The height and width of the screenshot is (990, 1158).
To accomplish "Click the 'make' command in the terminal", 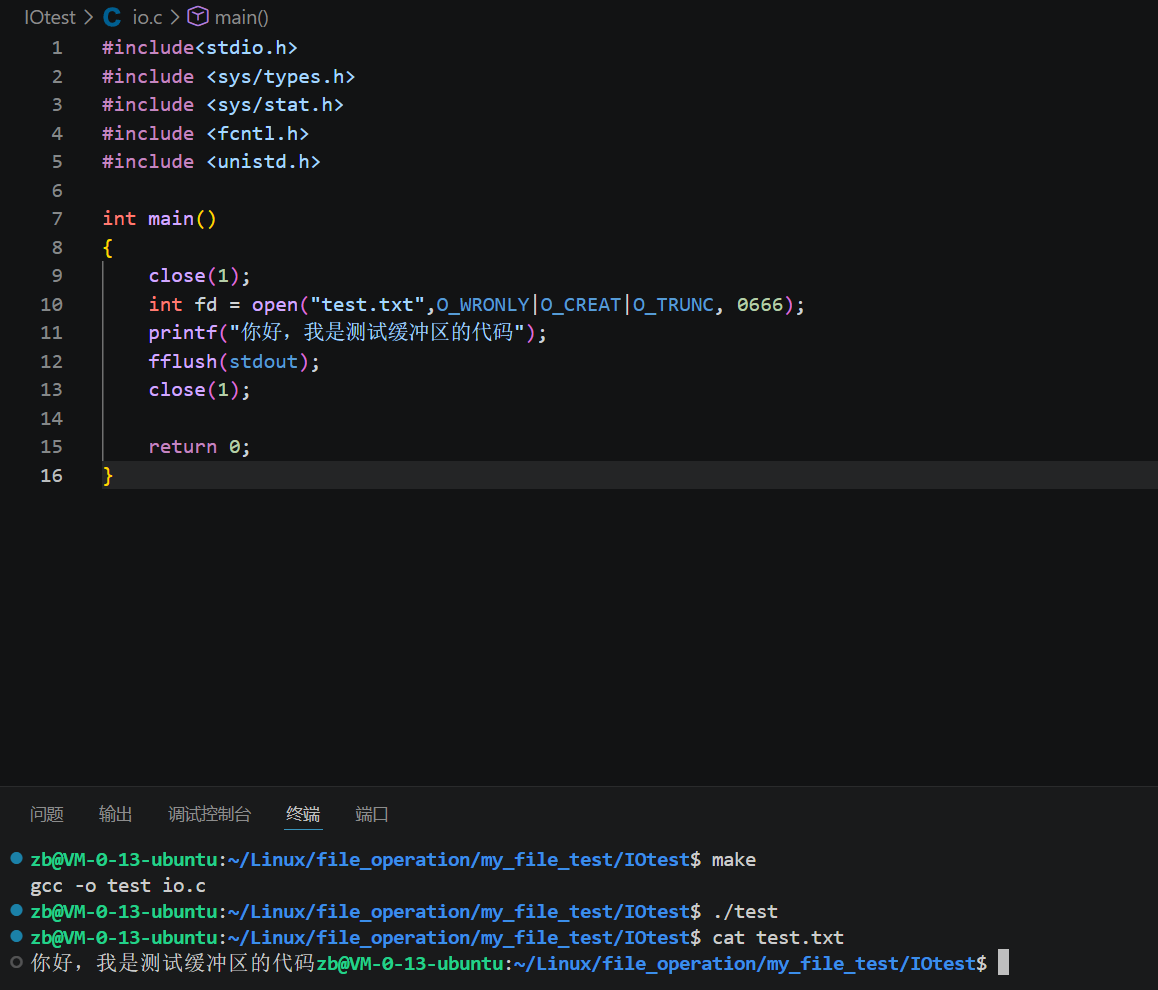I will [733, 860].
